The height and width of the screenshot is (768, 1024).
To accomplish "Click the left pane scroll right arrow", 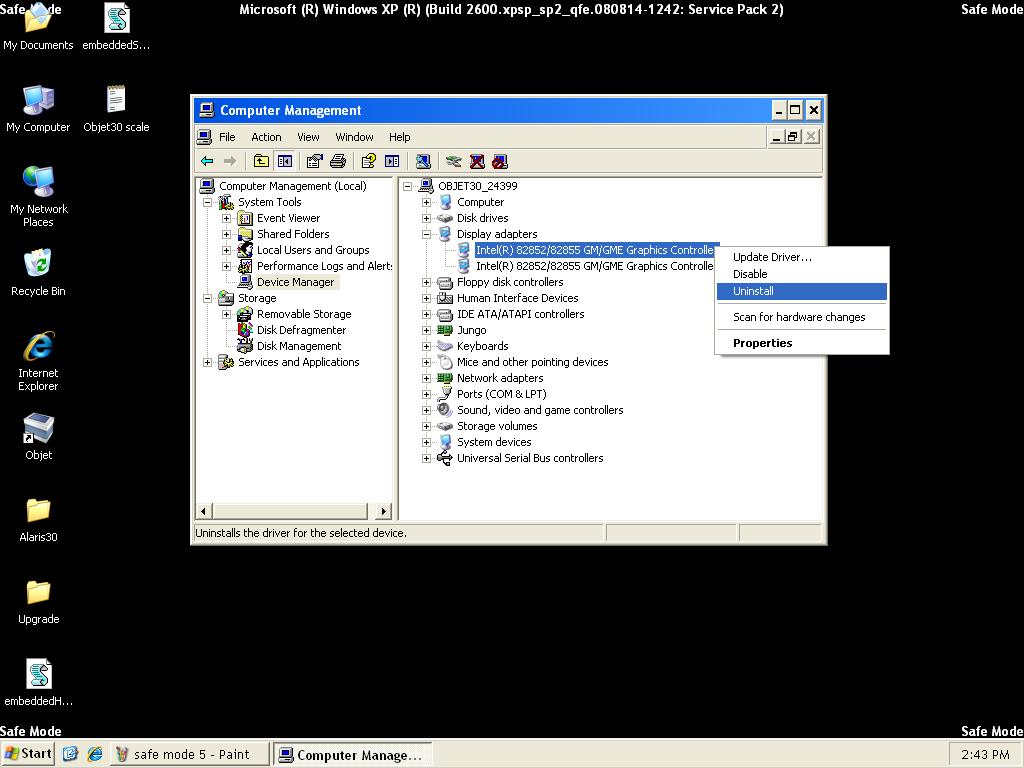I will (384, 511).
